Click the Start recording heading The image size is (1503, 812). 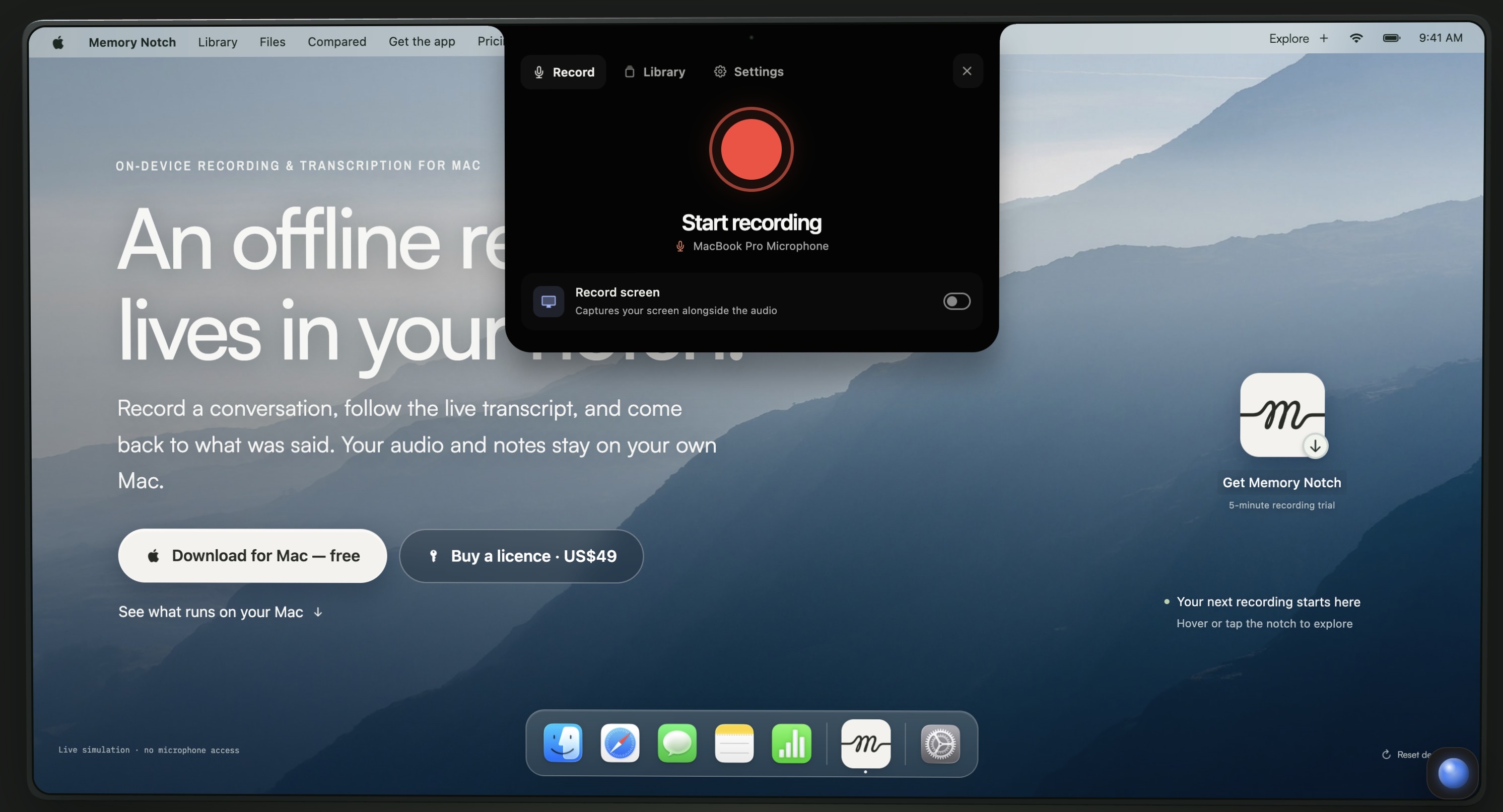[751, 222]
